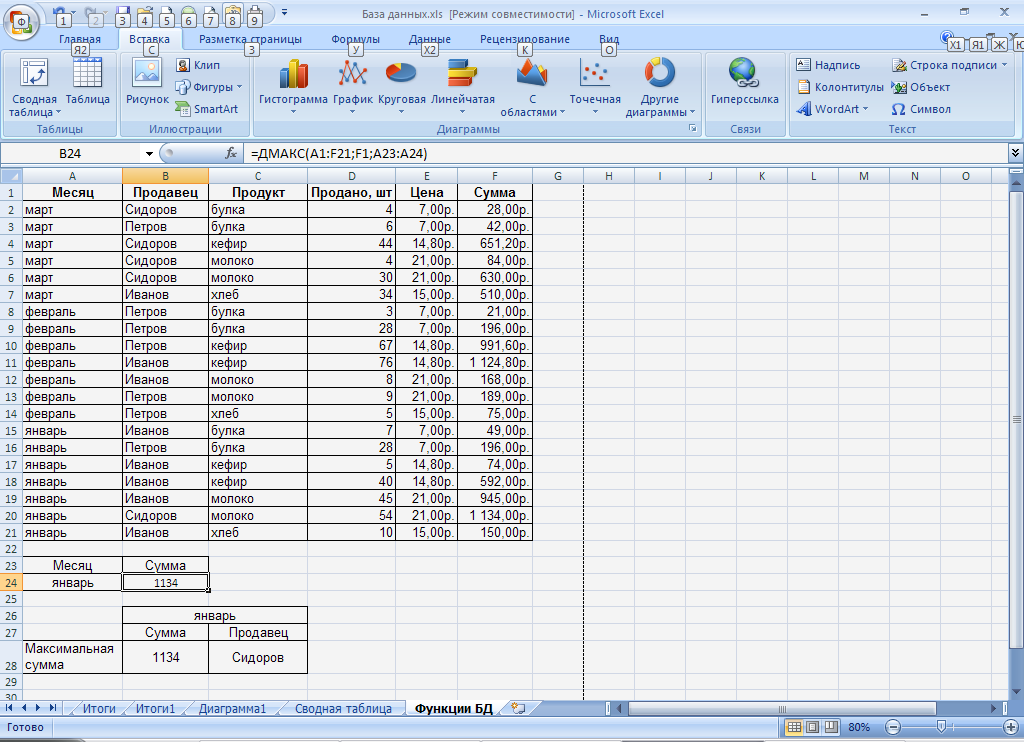Click the zoom slider handle

click(941, 727)
